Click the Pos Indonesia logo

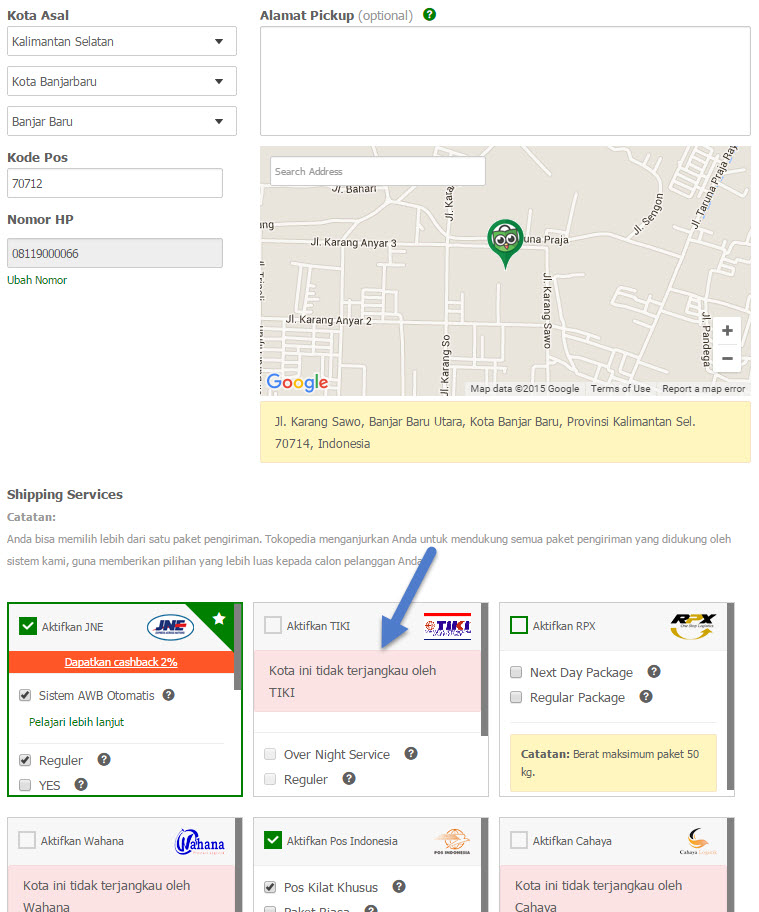pos(452,841)
